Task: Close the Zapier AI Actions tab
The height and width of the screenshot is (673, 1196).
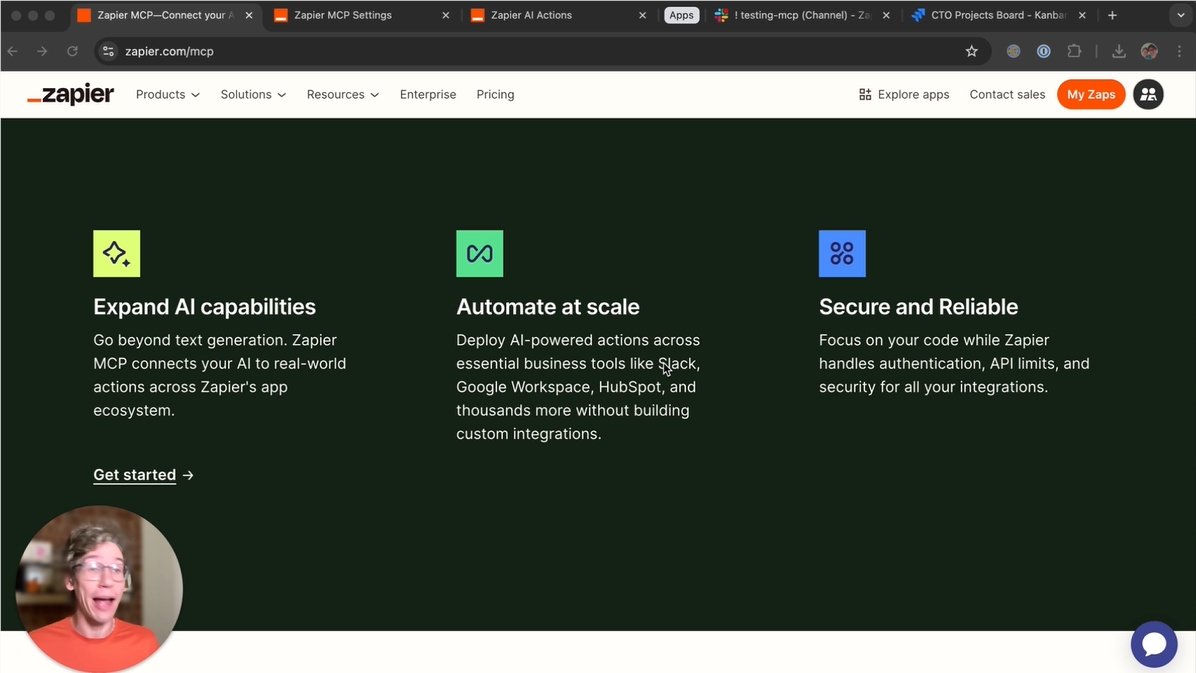Action: click(x=642, y=15)
